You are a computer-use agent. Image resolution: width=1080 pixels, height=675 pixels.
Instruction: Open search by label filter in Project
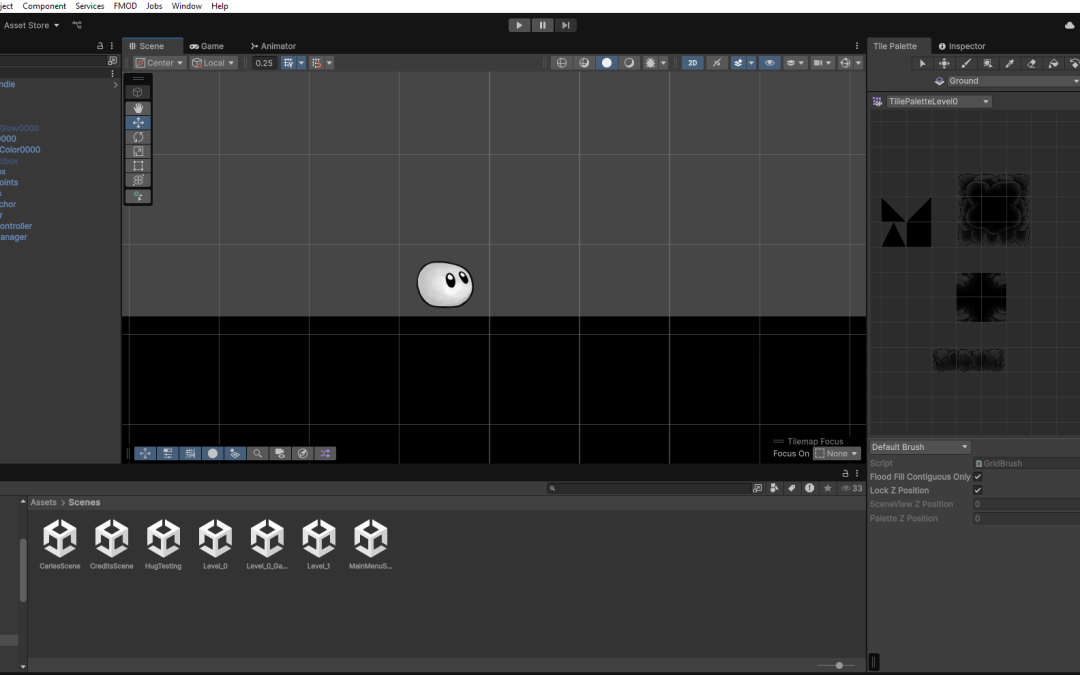tap(791, 488)
